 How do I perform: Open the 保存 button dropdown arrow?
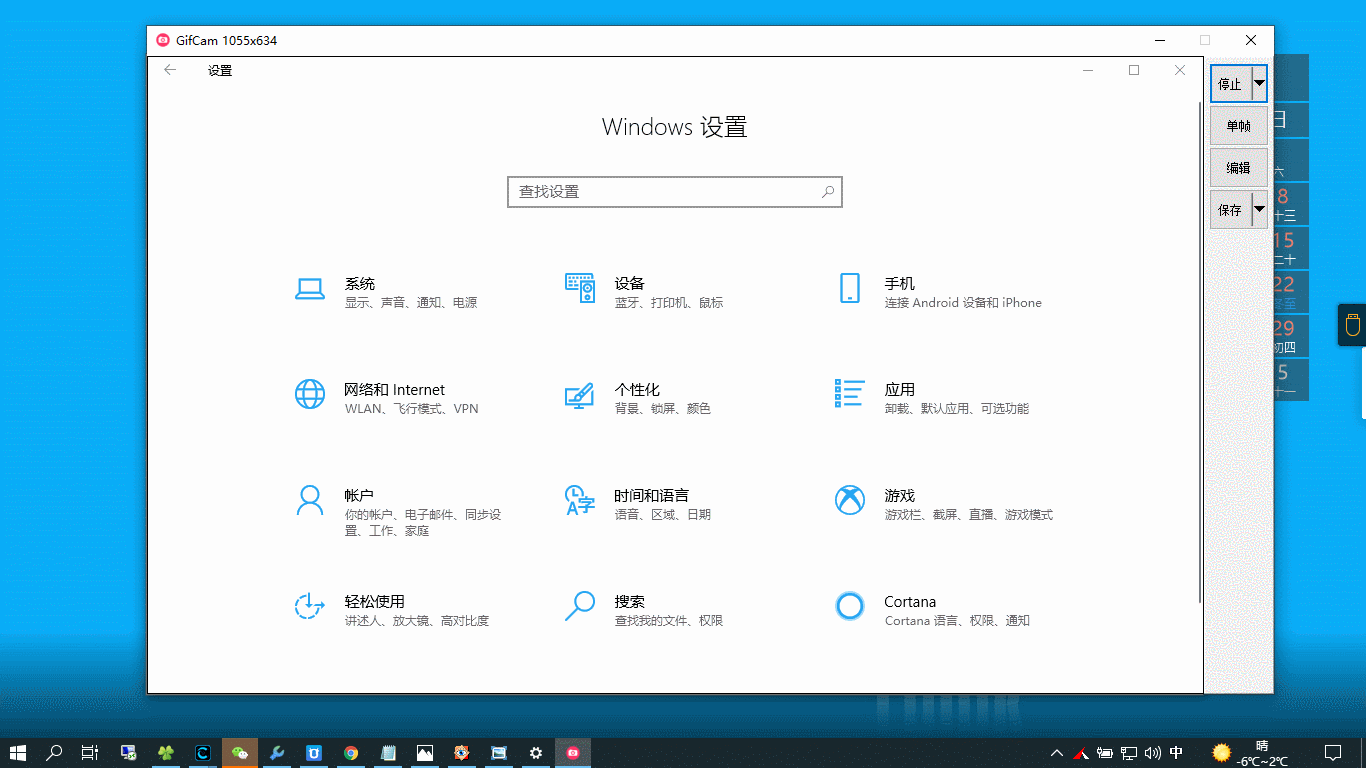(1260, 209)
